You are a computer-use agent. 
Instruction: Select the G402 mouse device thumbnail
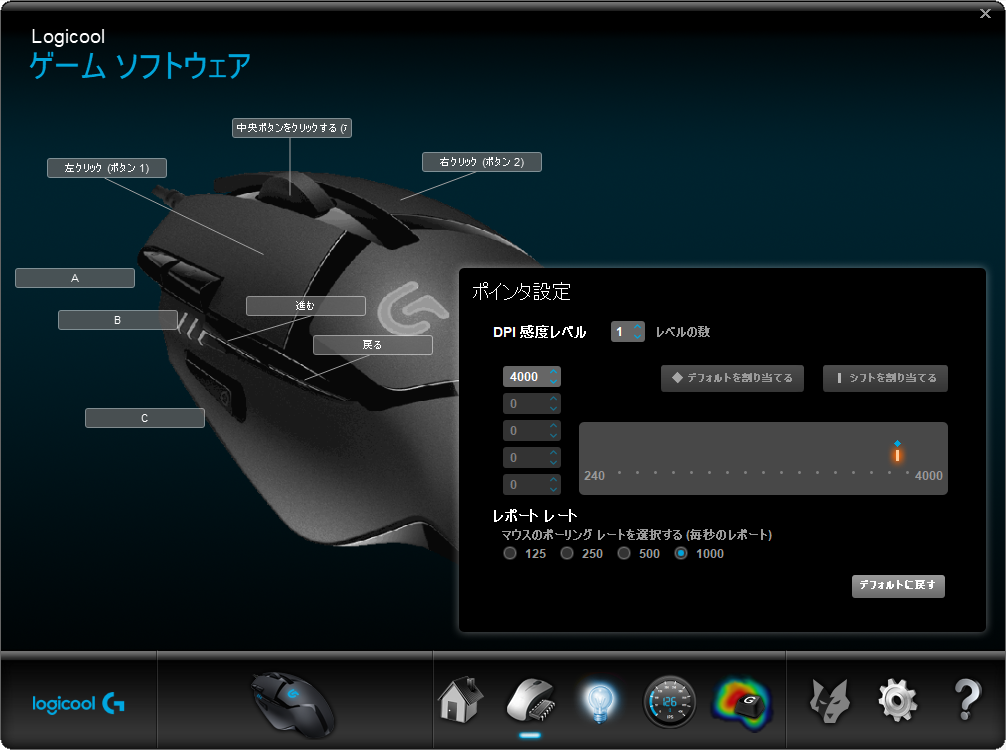(x=293, y=703)
